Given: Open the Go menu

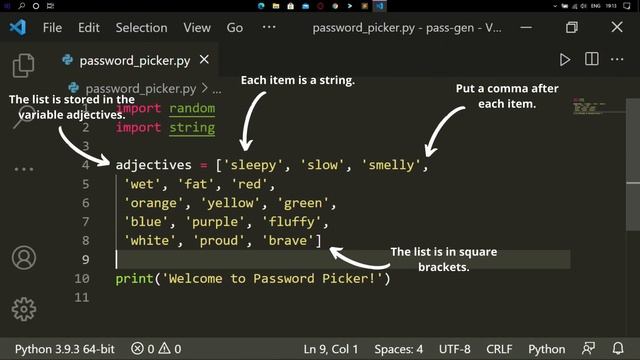Looking at the screenshot, I should 235,28.
